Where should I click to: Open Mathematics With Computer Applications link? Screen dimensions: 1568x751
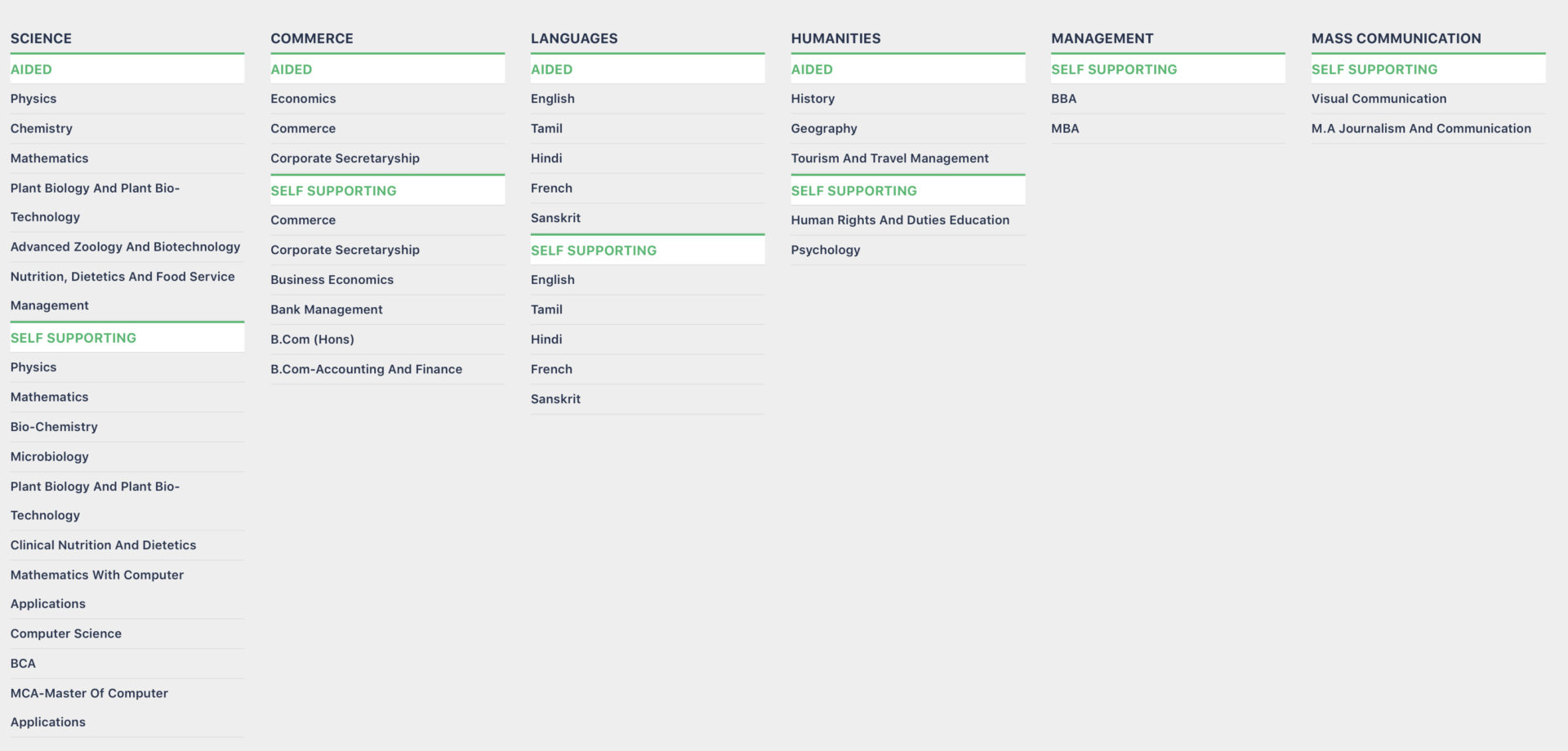[97, 589]
